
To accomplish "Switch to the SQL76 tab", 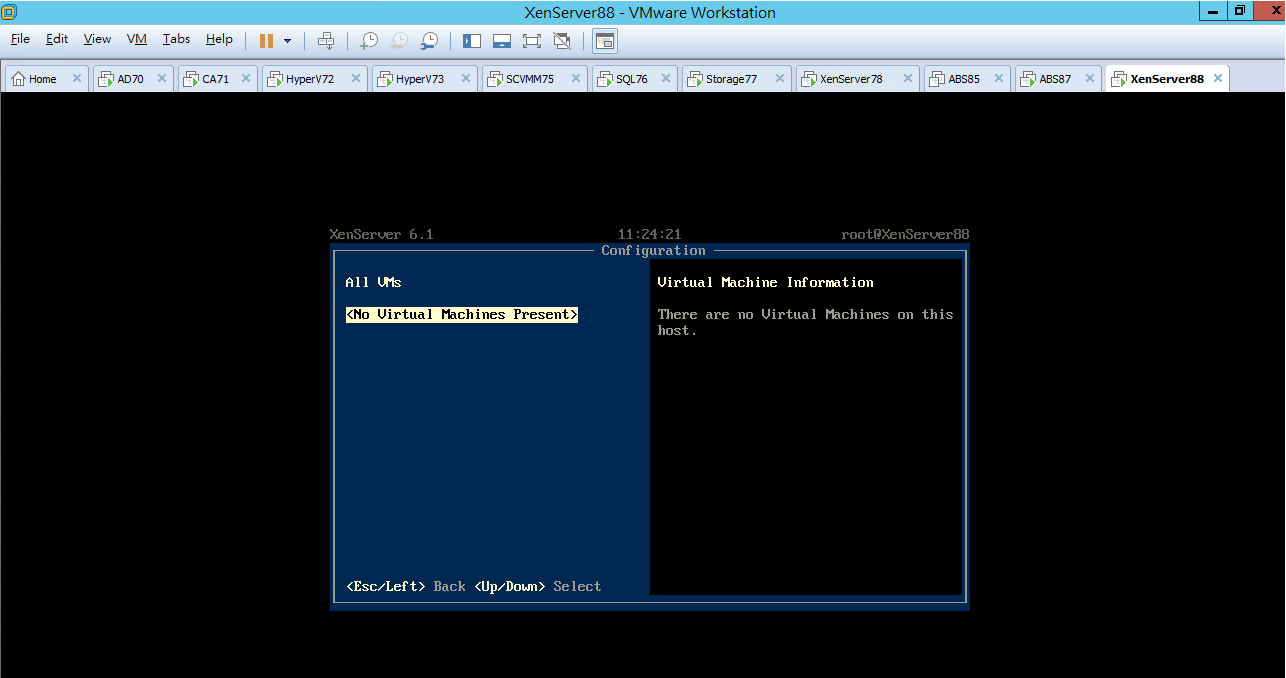I will (635, 79).
